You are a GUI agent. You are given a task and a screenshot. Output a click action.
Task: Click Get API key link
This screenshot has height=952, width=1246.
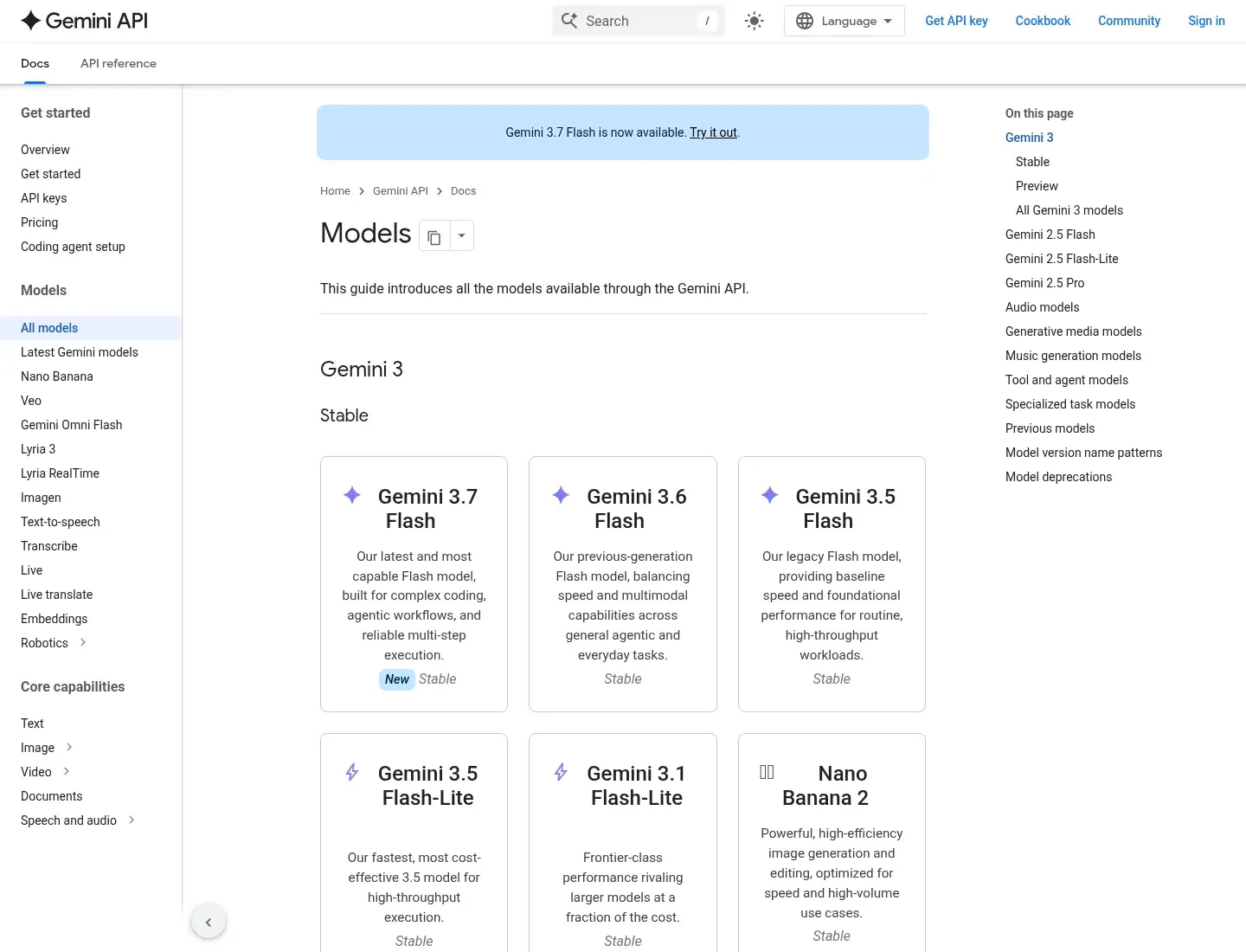click(956, 21)
